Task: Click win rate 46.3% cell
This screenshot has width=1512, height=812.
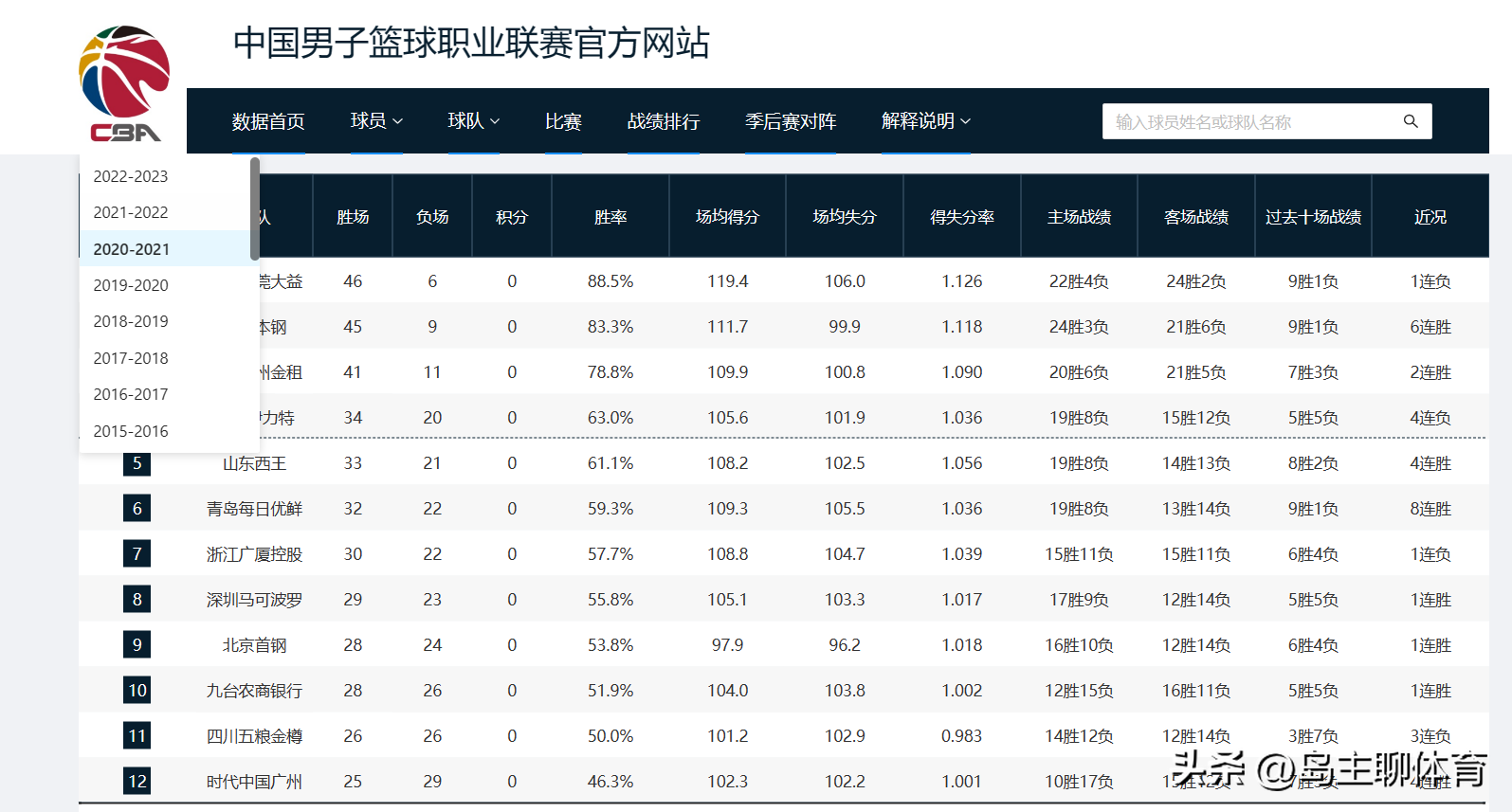Action: [610, 782]
